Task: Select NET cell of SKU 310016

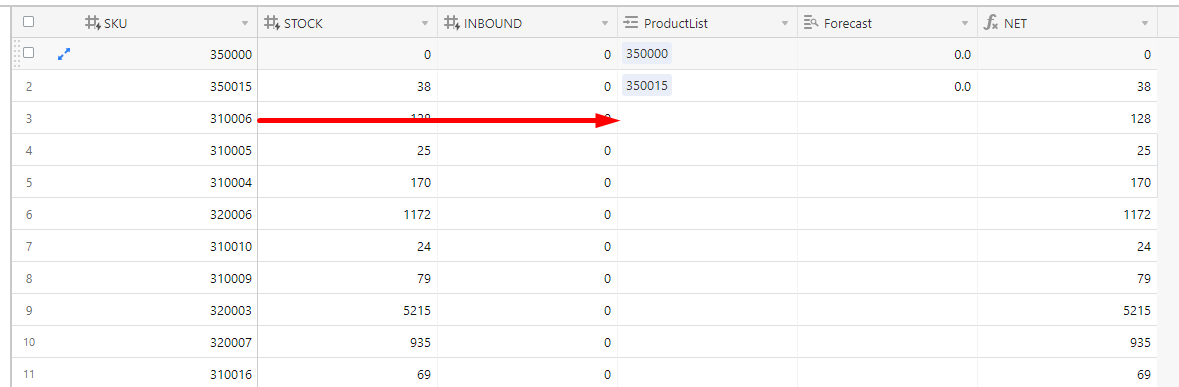Action: pyautogui.click(x=1067, y=373)
